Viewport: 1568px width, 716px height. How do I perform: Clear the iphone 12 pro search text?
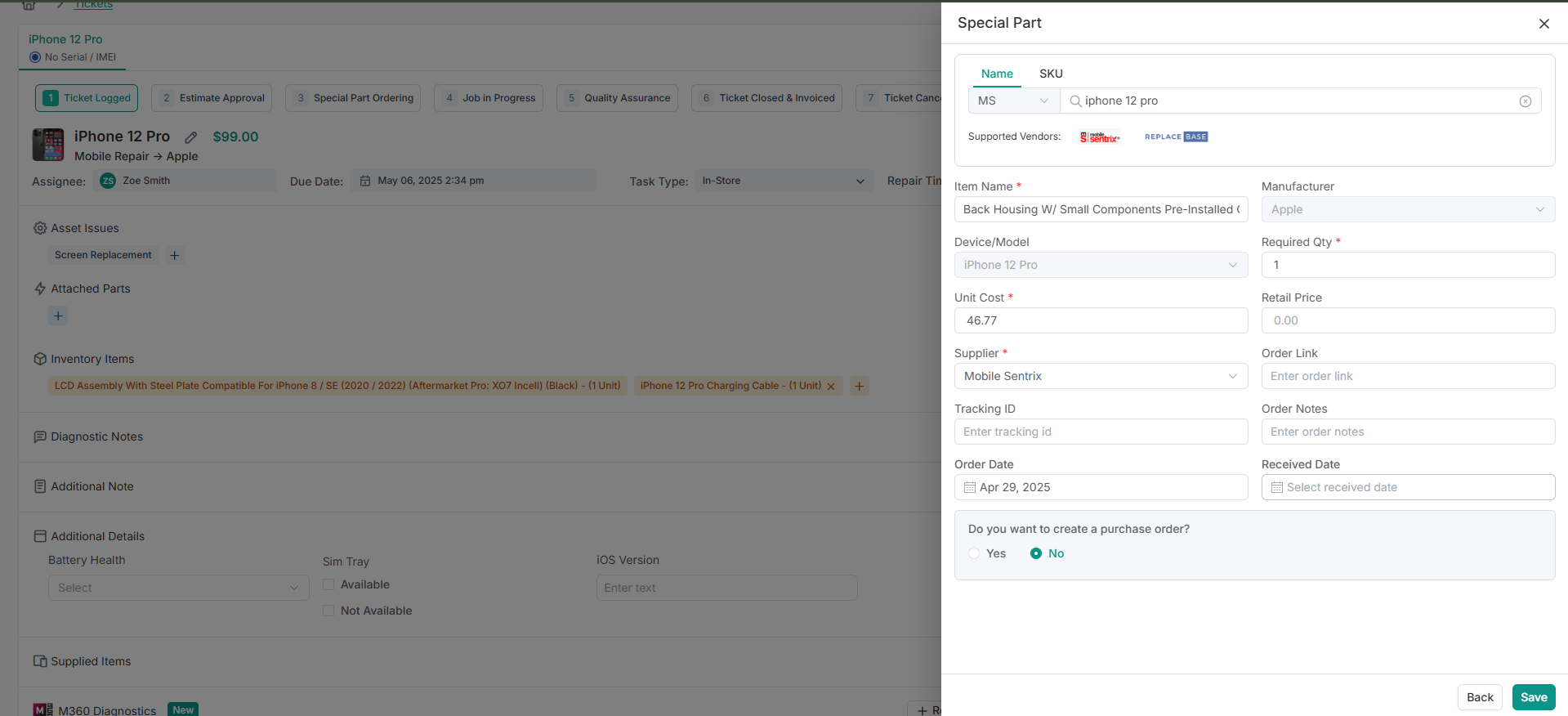(x=1525, y=101)
